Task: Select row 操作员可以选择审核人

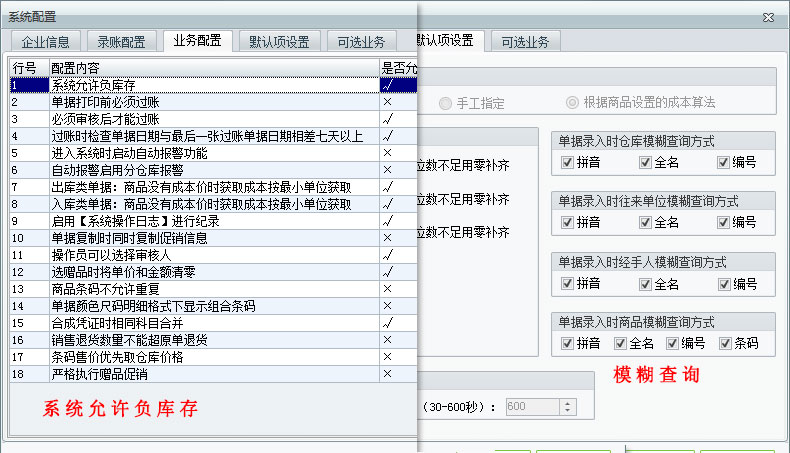Action: [214, 255]
